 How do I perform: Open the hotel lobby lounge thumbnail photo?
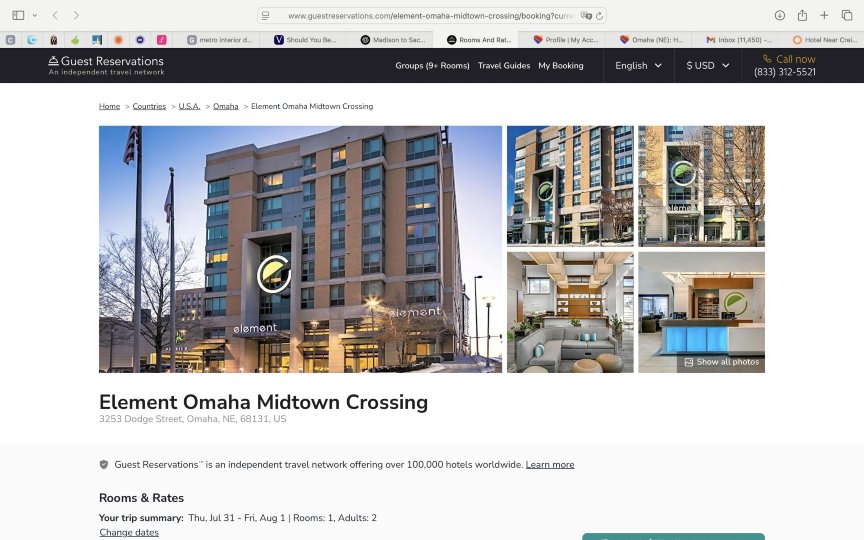(x=570, y=312)
